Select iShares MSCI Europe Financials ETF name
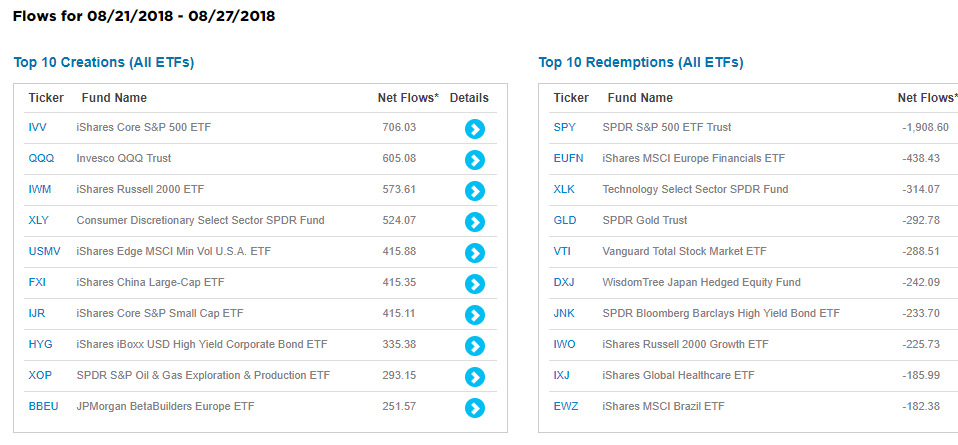Screen dimensions: 958x445 coord(694,158)
